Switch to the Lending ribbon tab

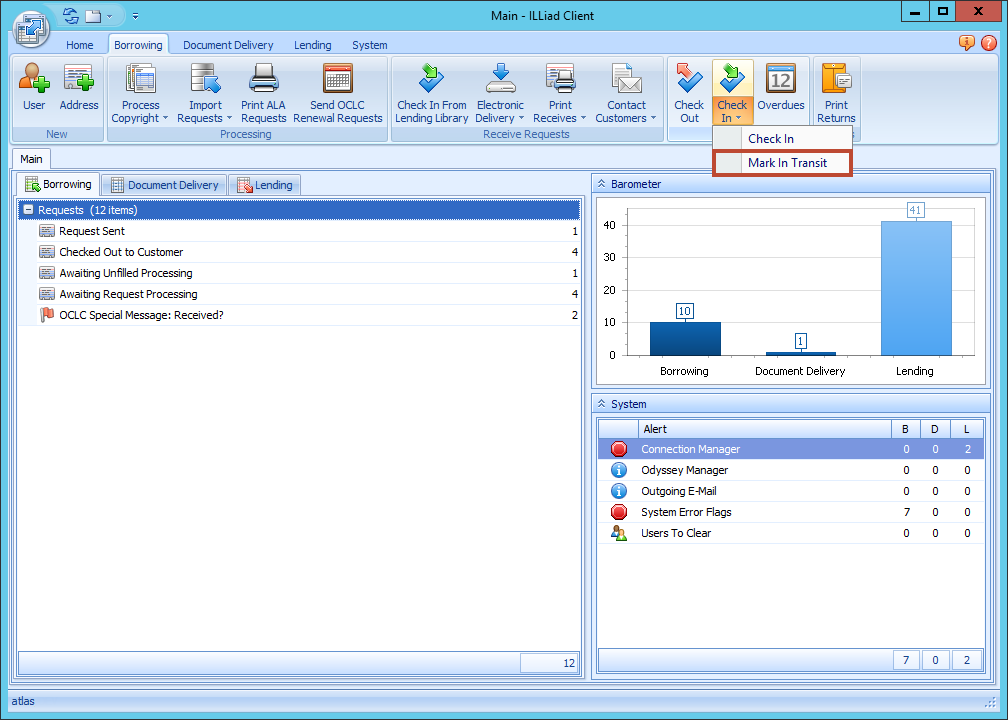click(312, 44)
